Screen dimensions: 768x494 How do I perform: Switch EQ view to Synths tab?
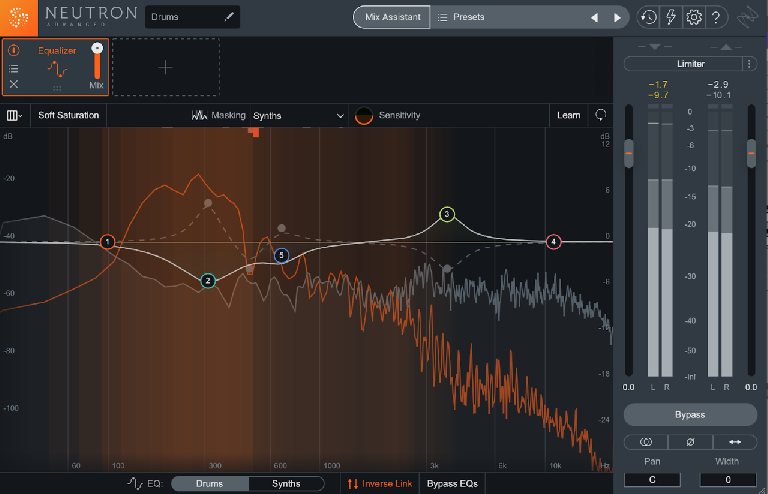point(287,484)
